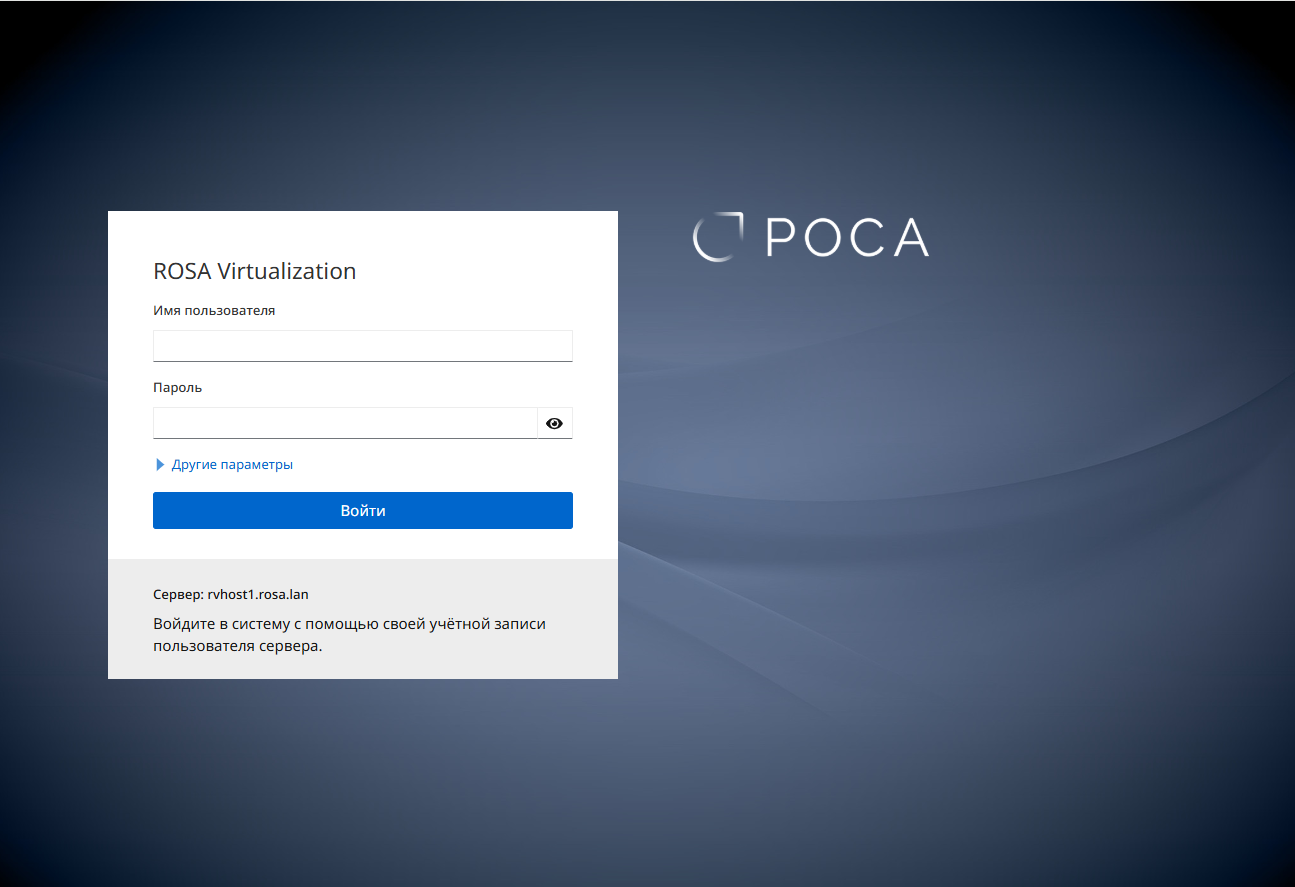Click the rvhost1.rosa.lan hostname text
Viewport: 1295px width, 887px height.
258,594
